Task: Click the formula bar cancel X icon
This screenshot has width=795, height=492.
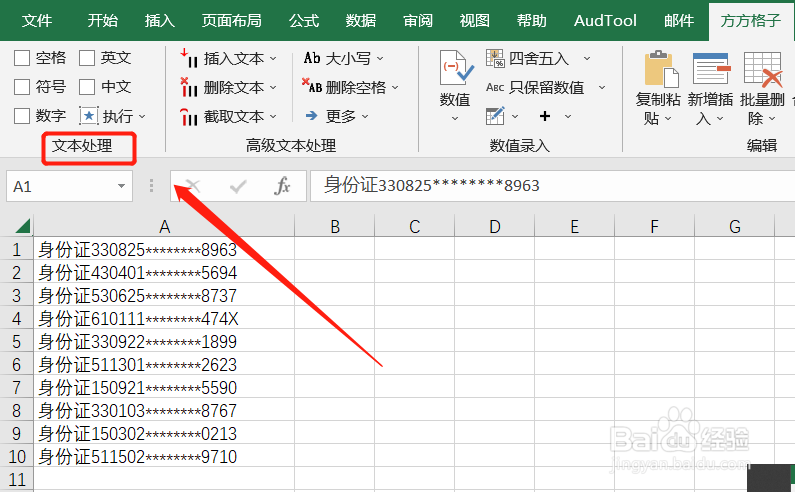Action: click(x=192, y=186)
